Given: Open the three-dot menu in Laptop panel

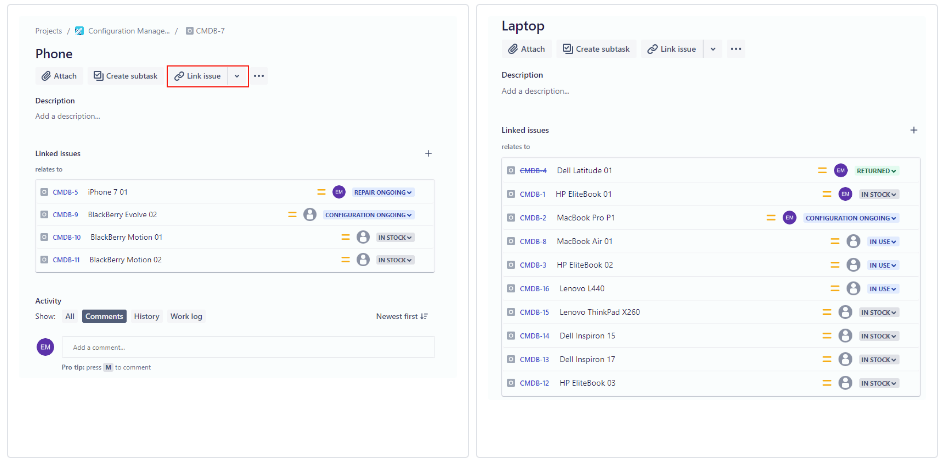Looking at the screenshot, I should 736,49.
